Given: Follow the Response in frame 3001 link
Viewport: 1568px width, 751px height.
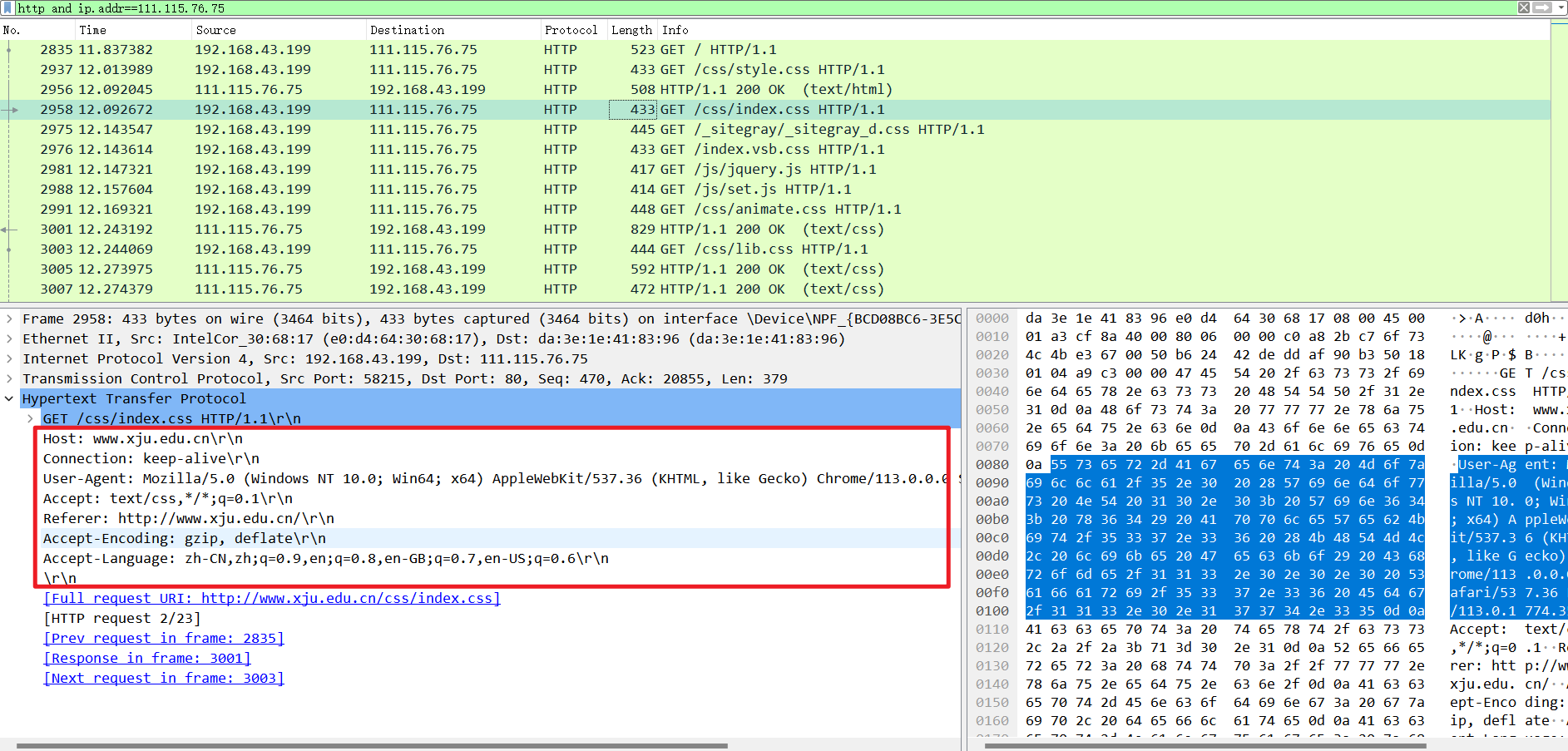Looking at the screenshot, I should tap(147, 658).
